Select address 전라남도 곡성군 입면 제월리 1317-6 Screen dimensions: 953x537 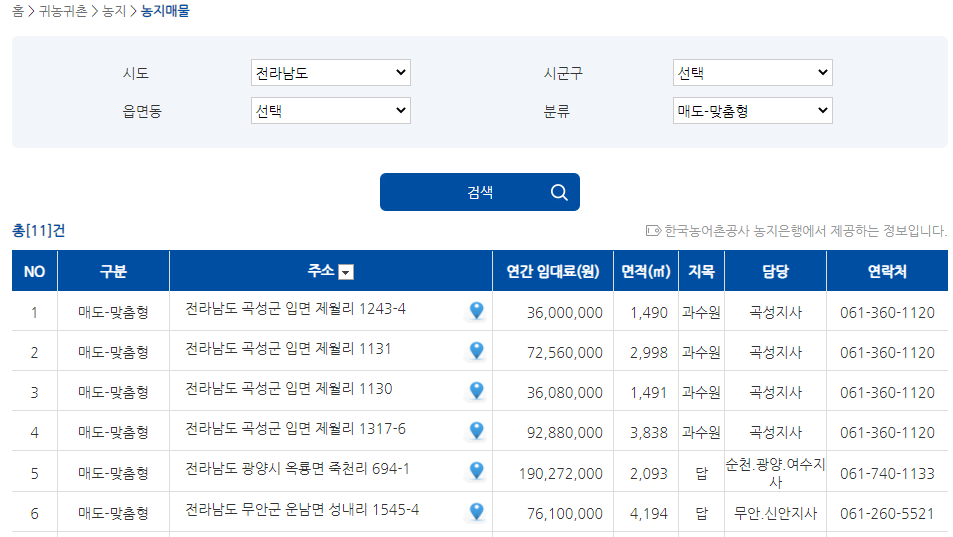[295, 429]
